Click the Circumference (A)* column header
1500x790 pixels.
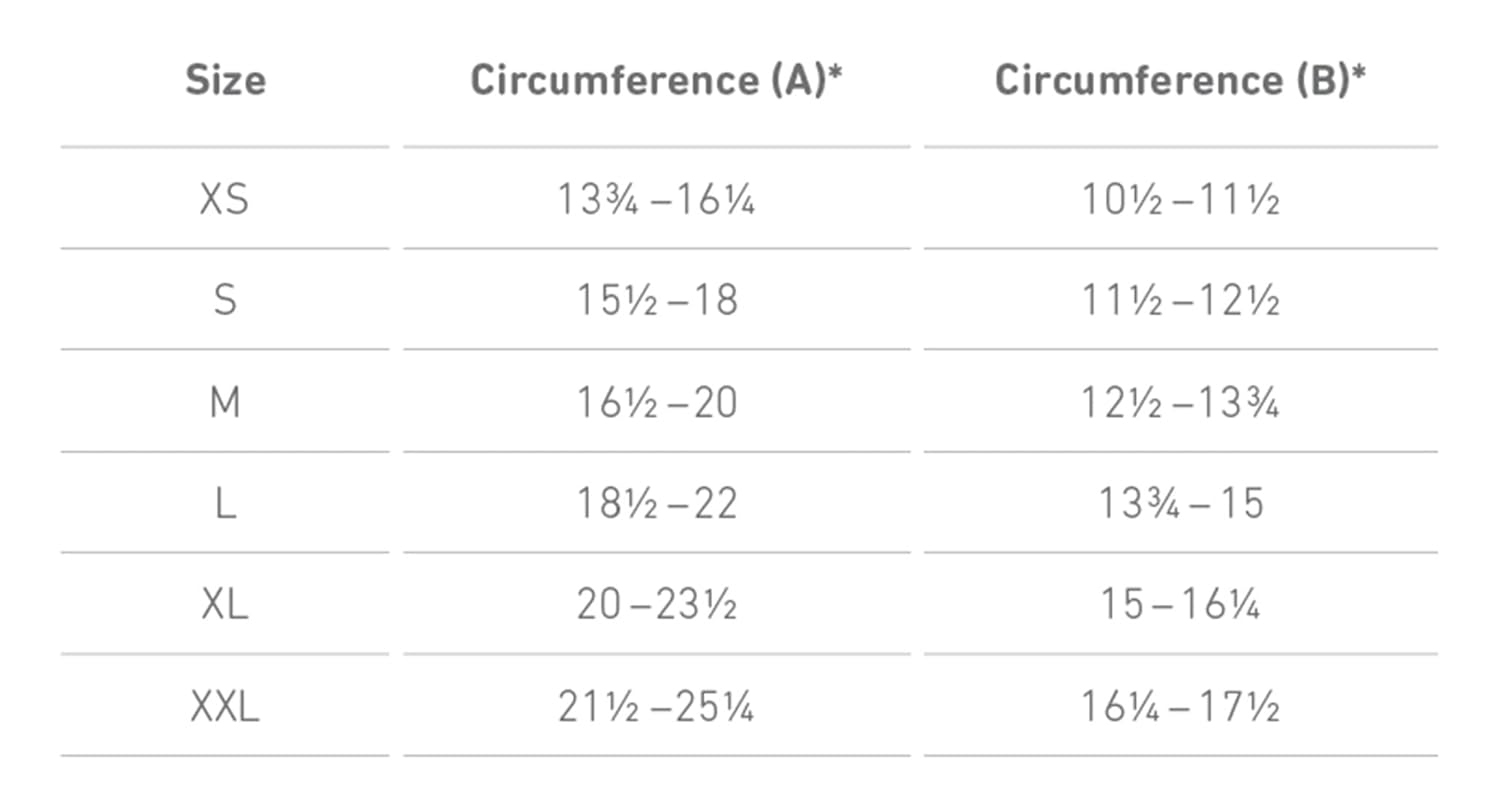pyautogui.click(x=656, y=80)
